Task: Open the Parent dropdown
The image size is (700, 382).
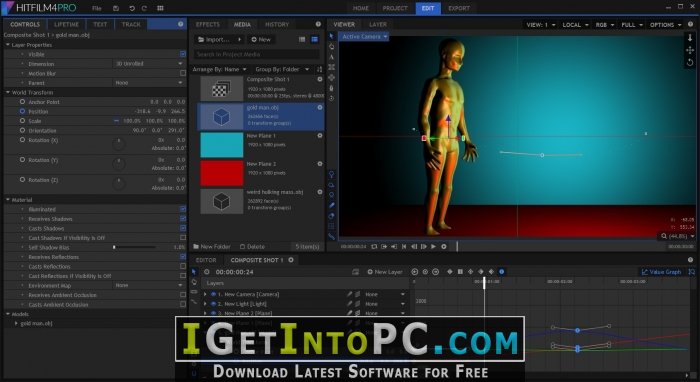Action: pyautogui.click(x=149, y=83)
